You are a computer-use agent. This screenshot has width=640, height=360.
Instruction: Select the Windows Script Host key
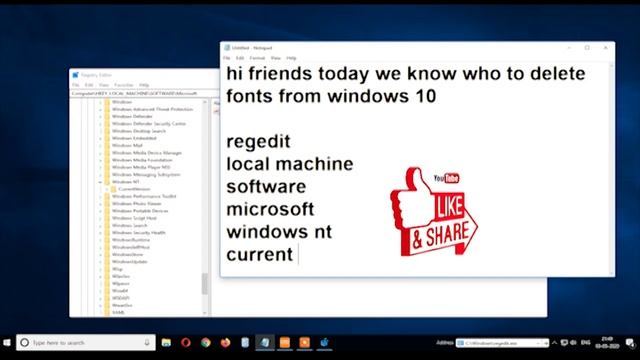coord(134,218)
